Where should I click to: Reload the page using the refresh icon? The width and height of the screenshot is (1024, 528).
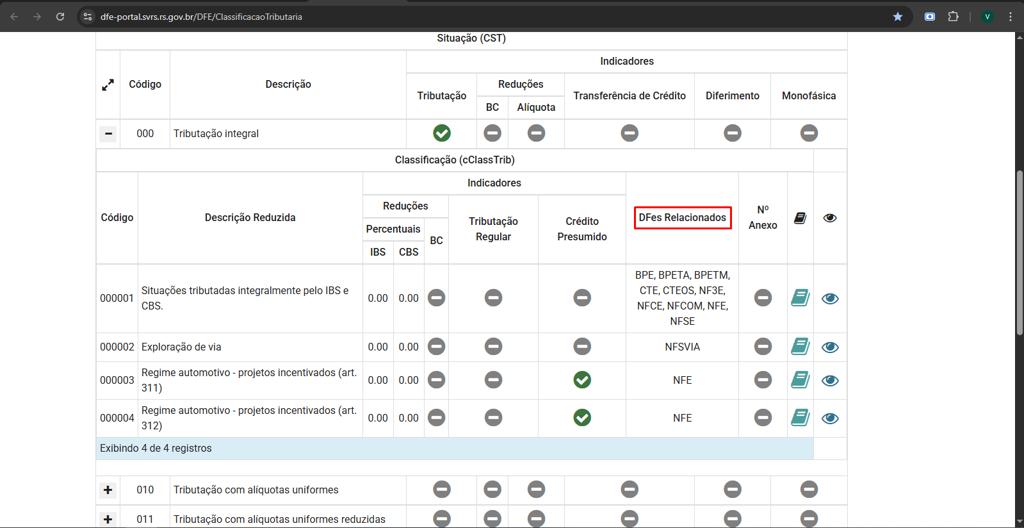click(x=60, y=17)
